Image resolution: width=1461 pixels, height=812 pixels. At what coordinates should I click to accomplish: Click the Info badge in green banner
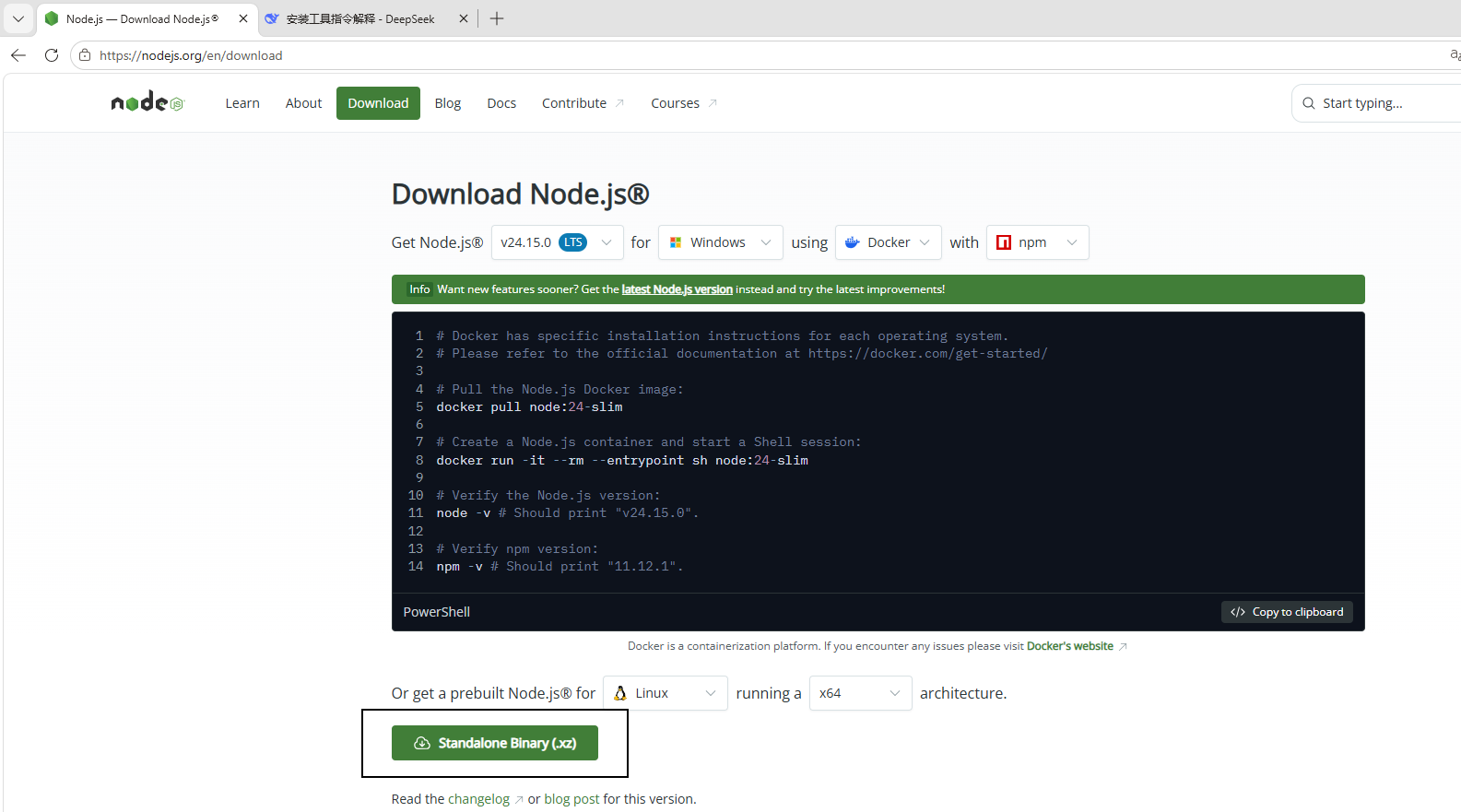[419, 289]
